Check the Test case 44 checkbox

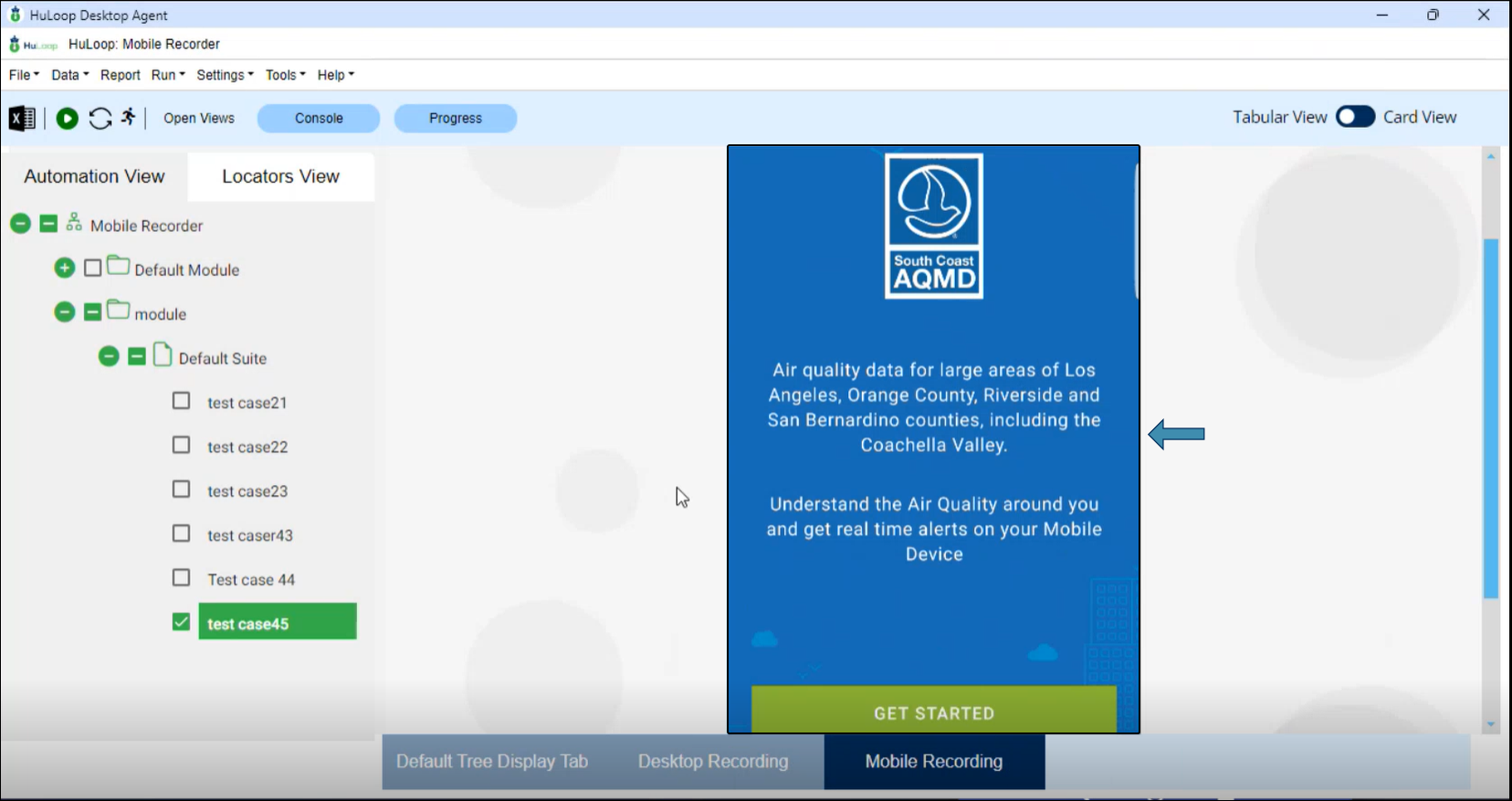coord(182,578)
